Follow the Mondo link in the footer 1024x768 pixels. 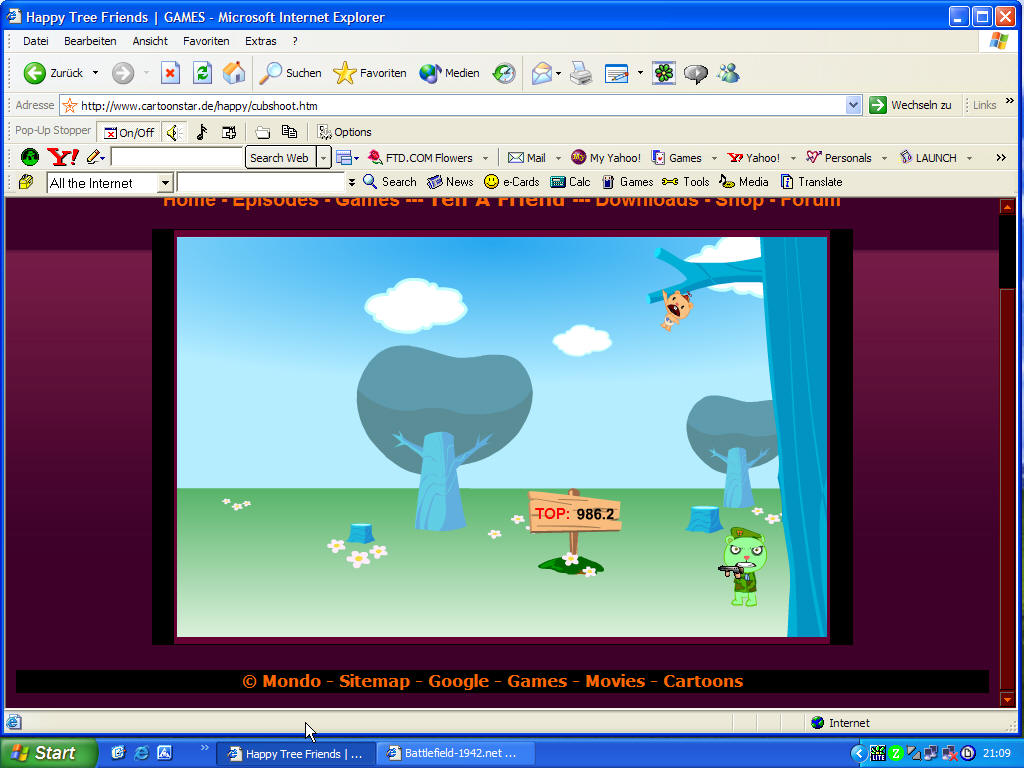tap(291, 681)
